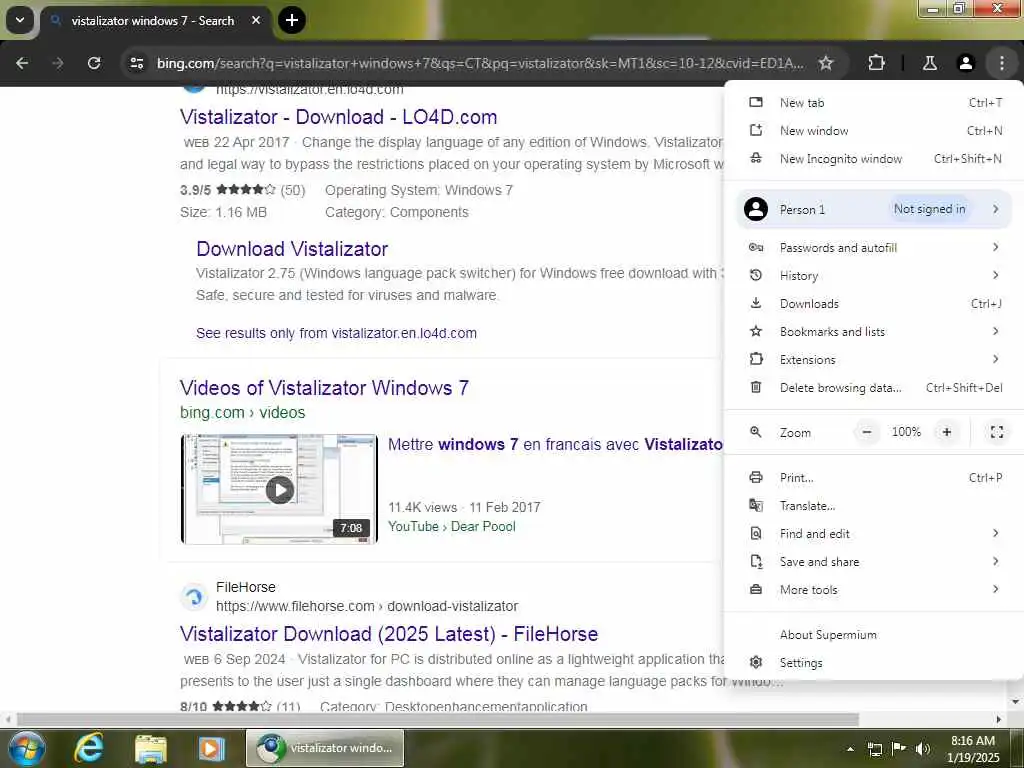
Task: Close the vistalizator search tab
Action: (256, 20)
